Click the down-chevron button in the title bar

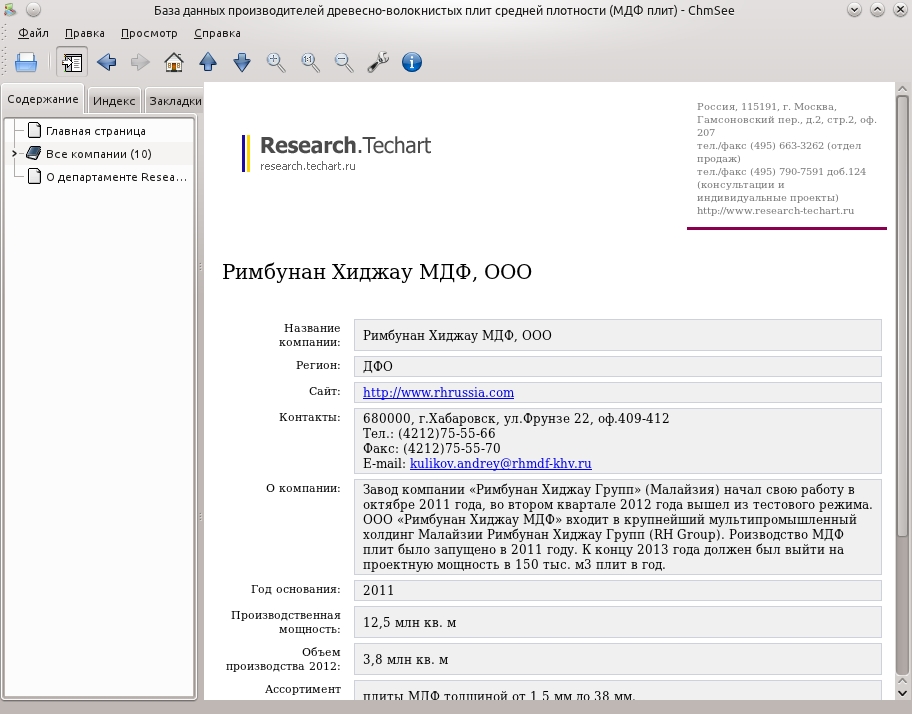click(854, 10)
